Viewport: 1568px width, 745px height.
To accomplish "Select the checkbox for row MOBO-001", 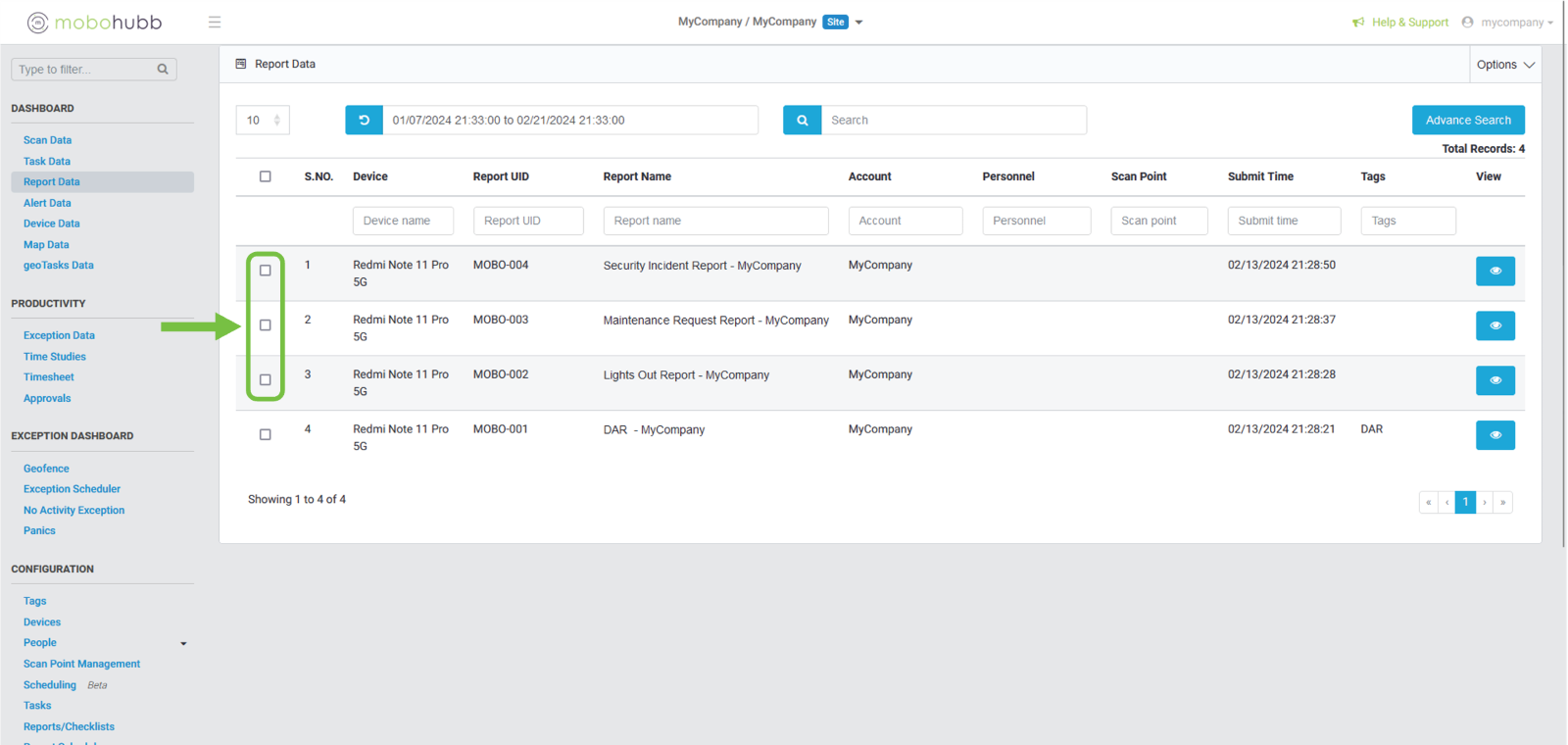I will coord(265,434).
